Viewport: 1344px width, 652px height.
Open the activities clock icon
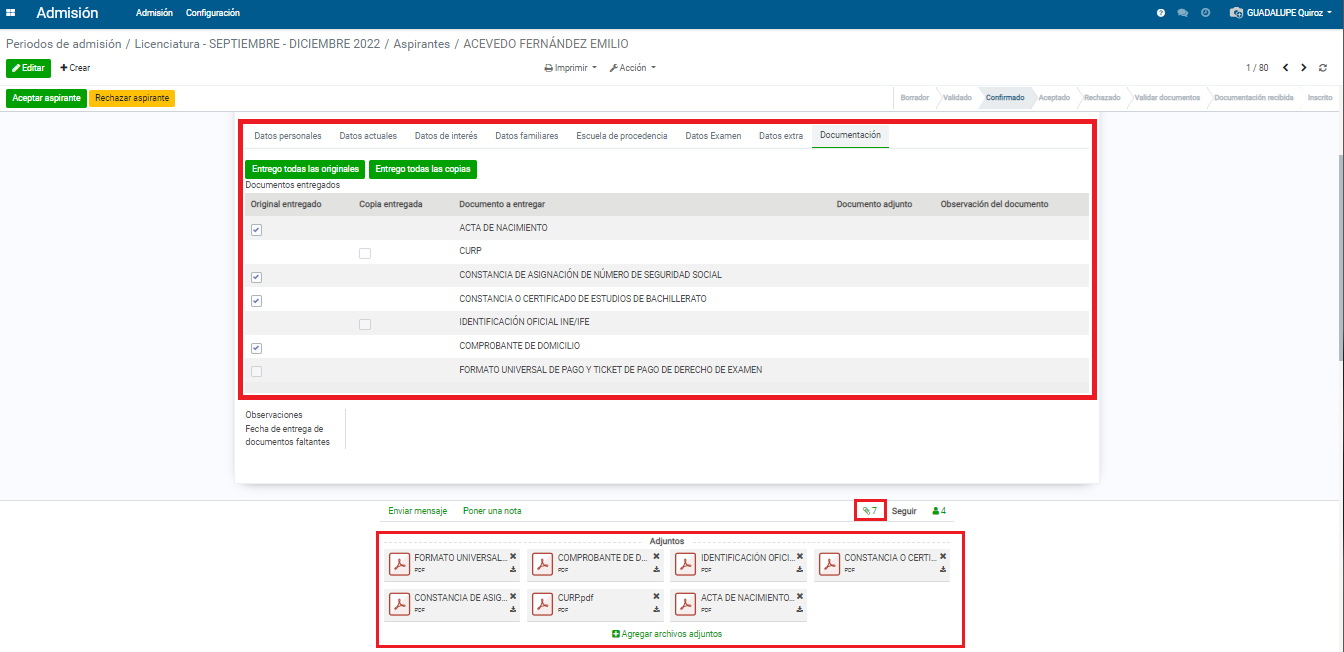point(1205,13)
